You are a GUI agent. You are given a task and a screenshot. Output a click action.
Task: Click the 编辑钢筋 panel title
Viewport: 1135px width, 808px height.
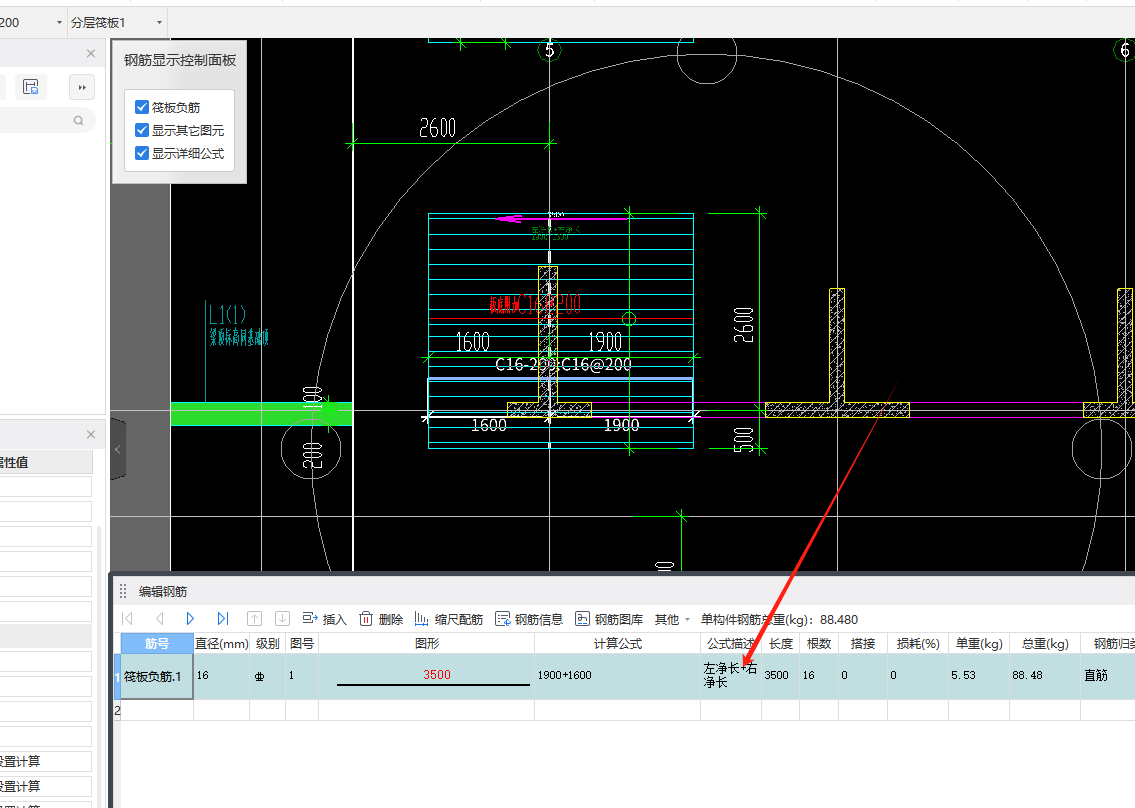(x=163, y=592)
